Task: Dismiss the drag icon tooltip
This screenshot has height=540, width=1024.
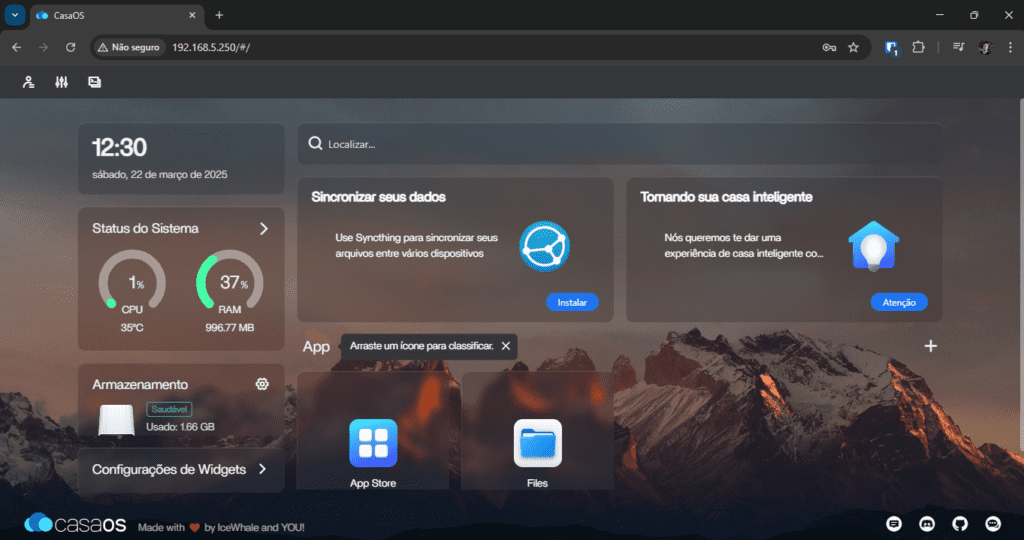Action: point(505,346)
